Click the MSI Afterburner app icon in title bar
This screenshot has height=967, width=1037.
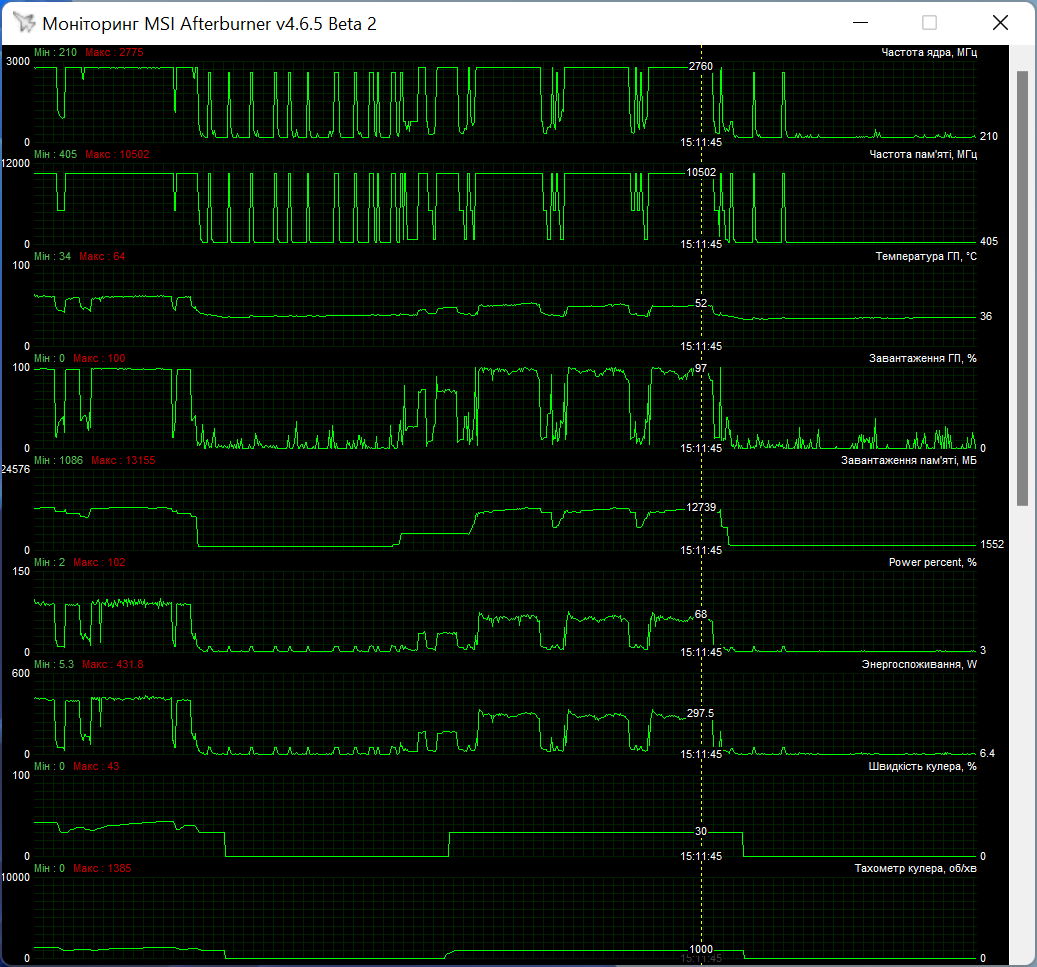pos(24,22)
